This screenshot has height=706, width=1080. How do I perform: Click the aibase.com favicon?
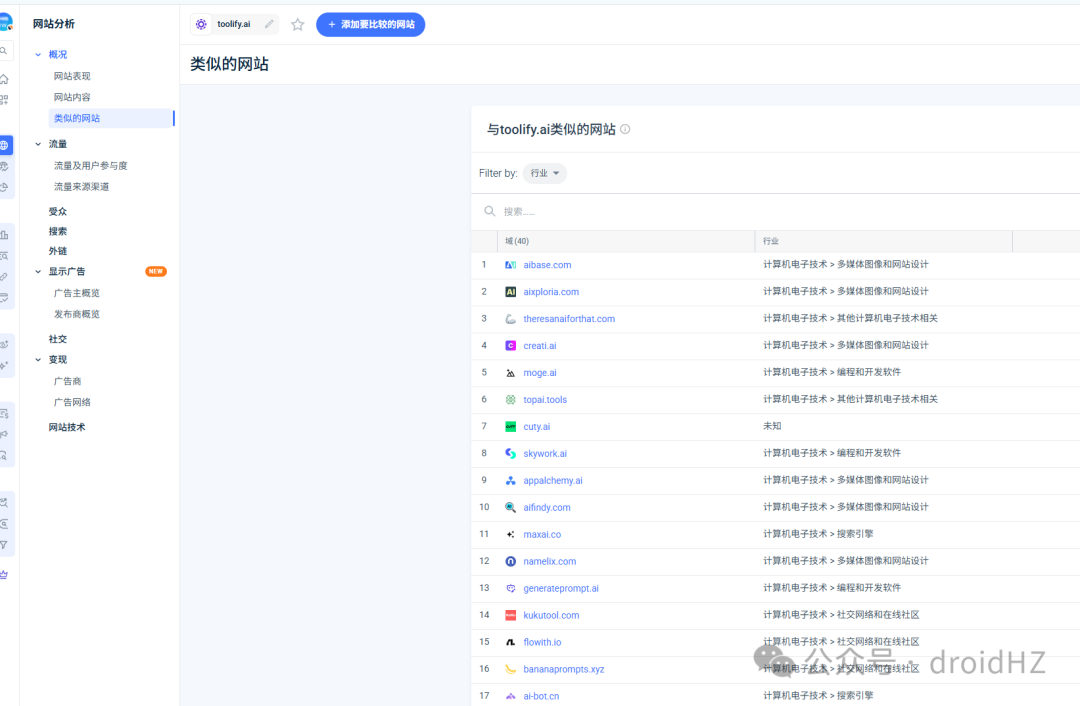pos(510,265)
